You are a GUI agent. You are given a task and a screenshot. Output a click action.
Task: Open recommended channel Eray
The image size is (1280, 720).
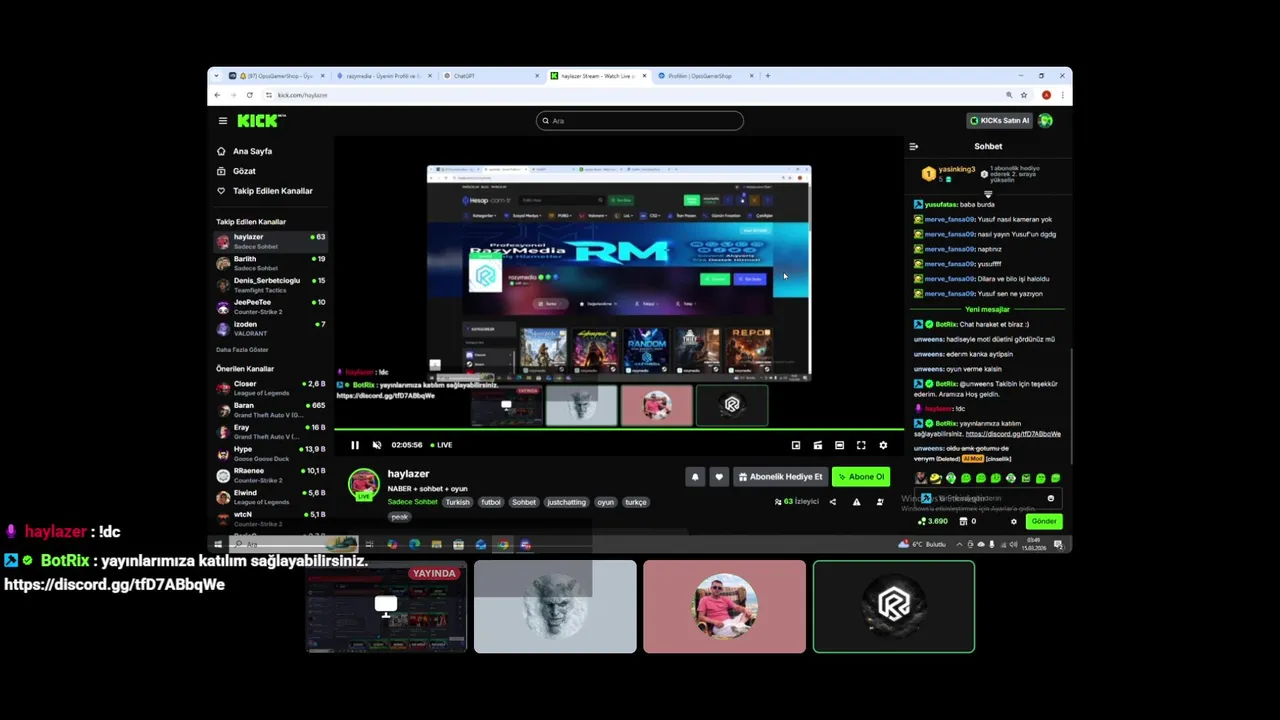(x=271, y=432)
